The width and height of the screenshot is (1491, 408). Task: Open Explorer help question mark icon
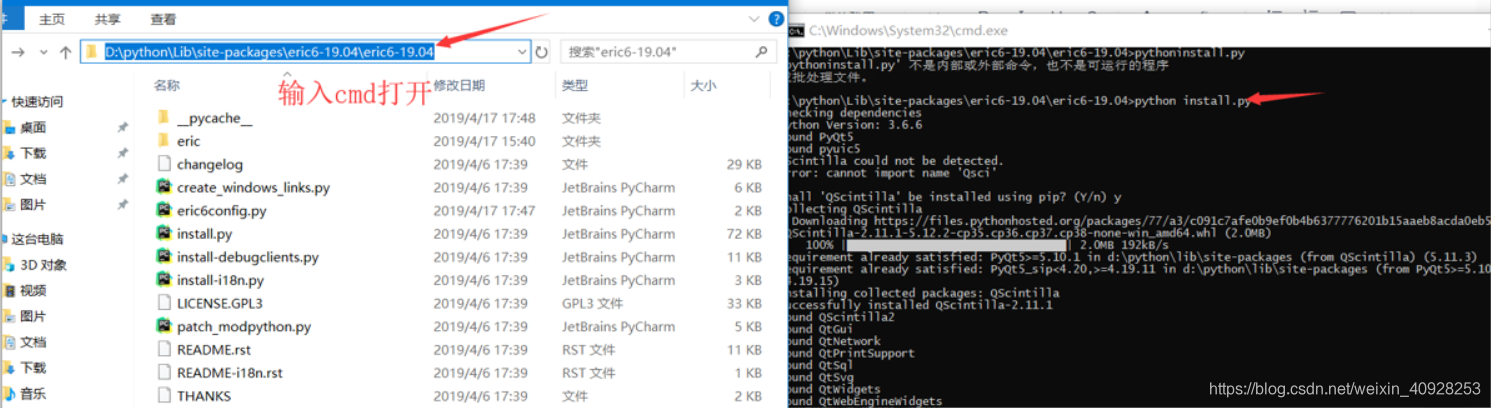(776, 19)
